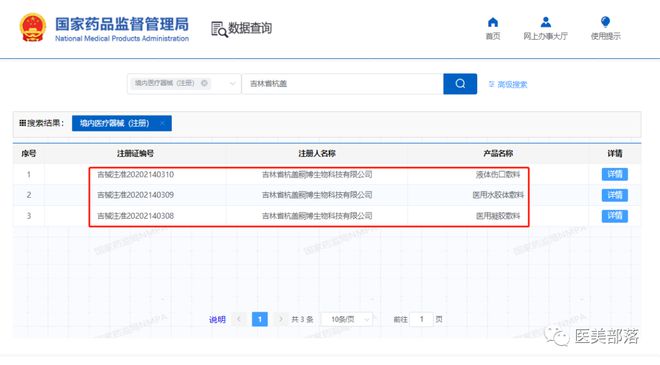Click registration number 吉械注准20202140308
This screenshot has width=660, height=365.
pos(136,216)
